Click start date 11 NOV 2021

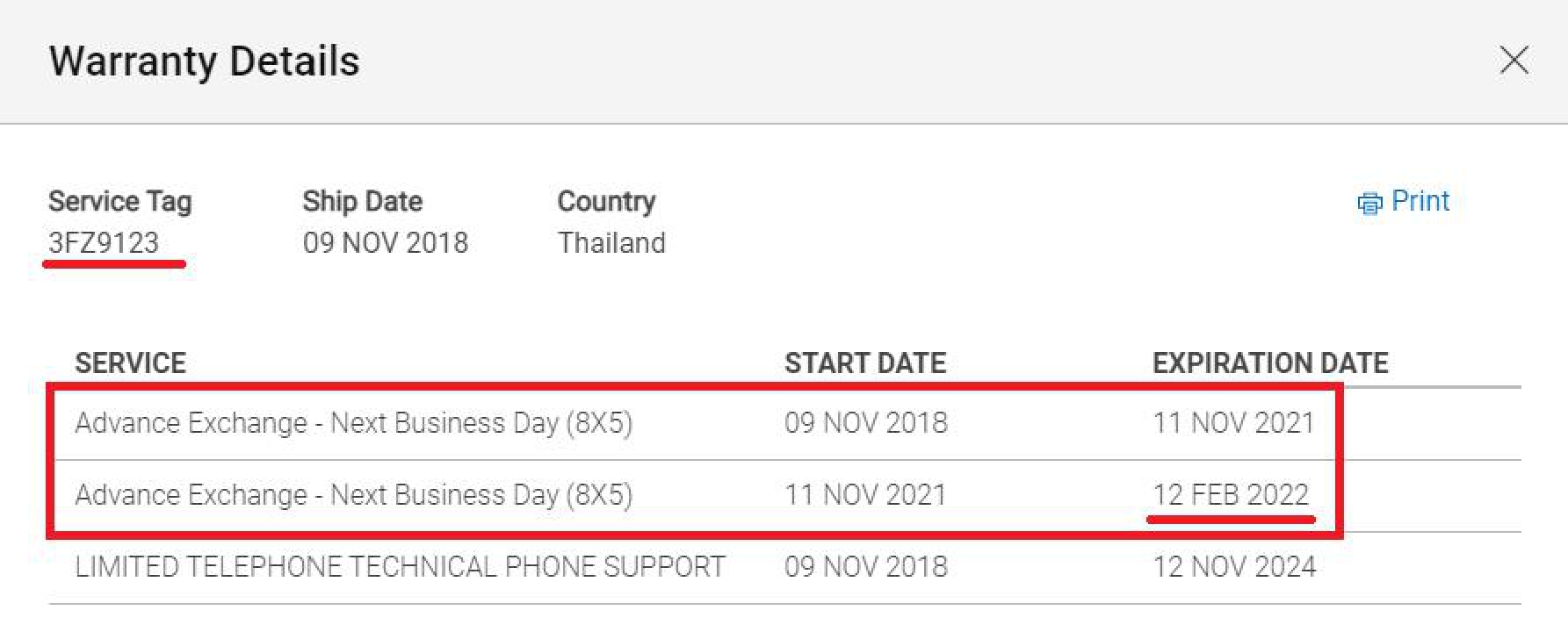(x=865, y=495)
